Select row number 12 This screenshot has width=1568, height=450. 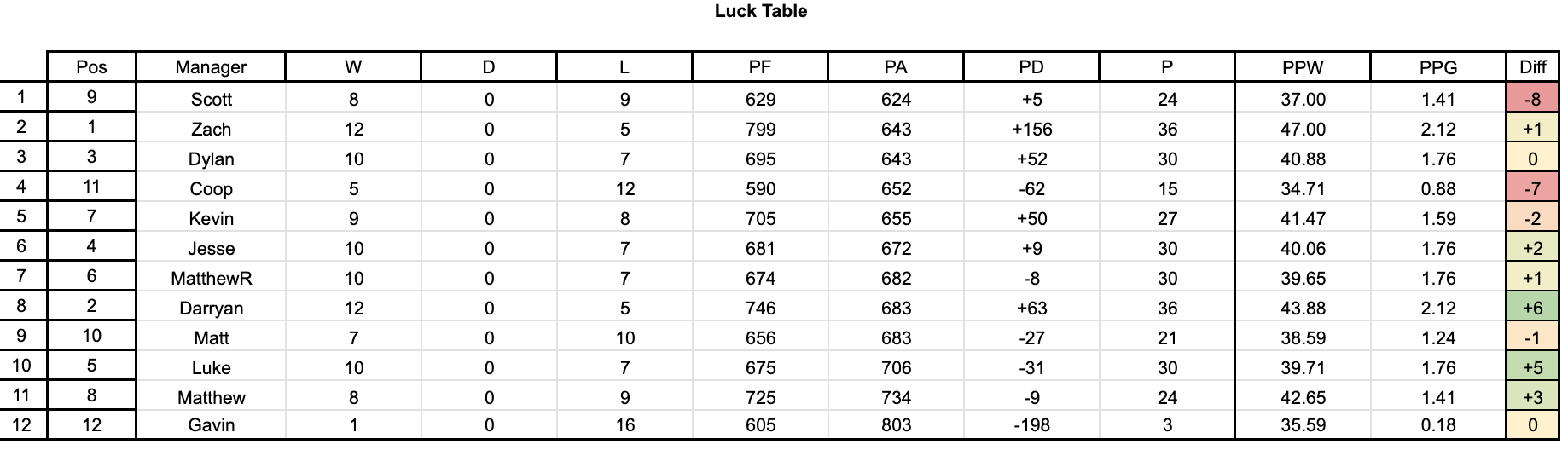coord(21,424)
